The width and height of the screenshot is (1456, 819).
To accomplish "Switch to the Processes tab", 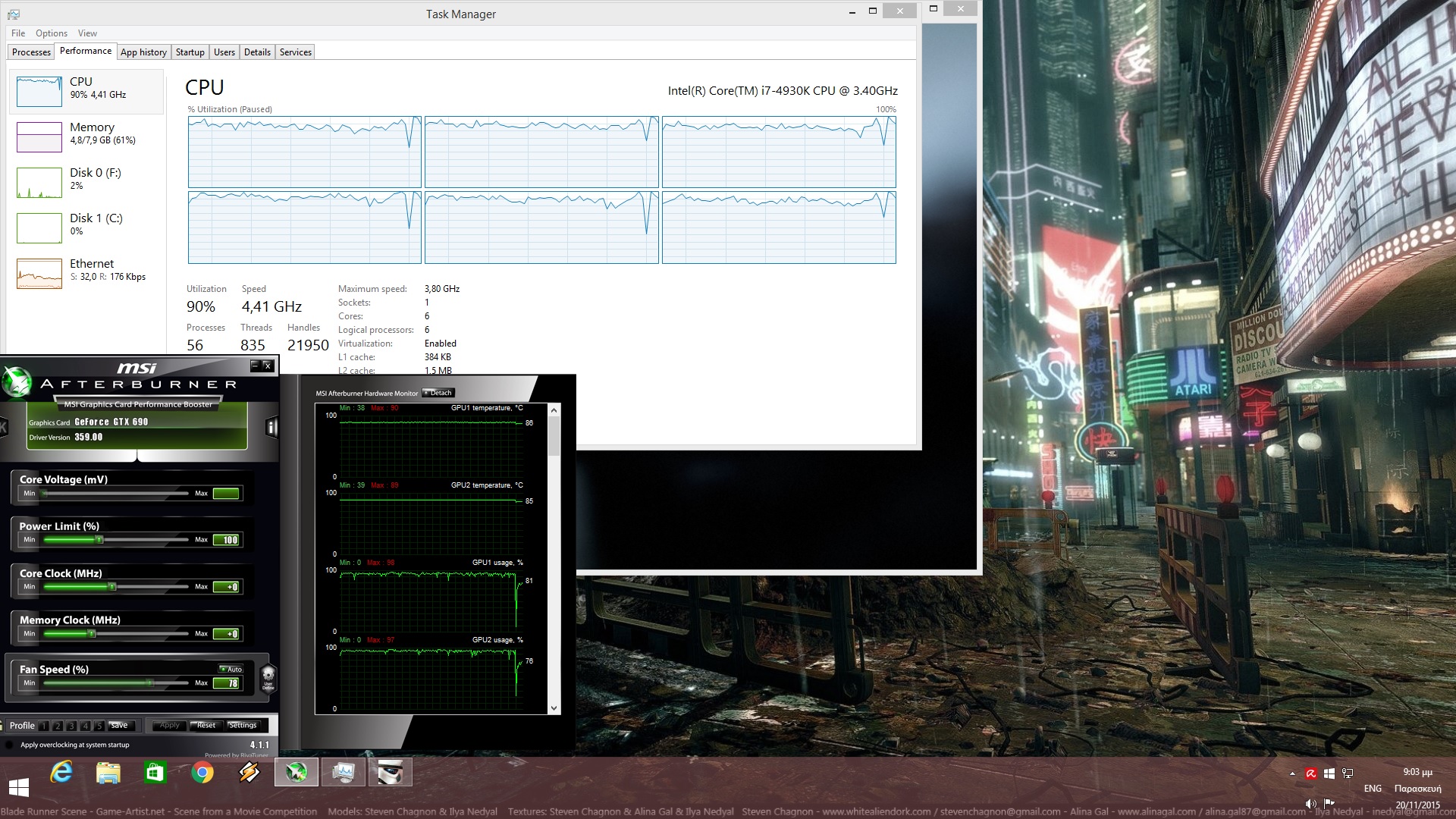I will point(32,52).
